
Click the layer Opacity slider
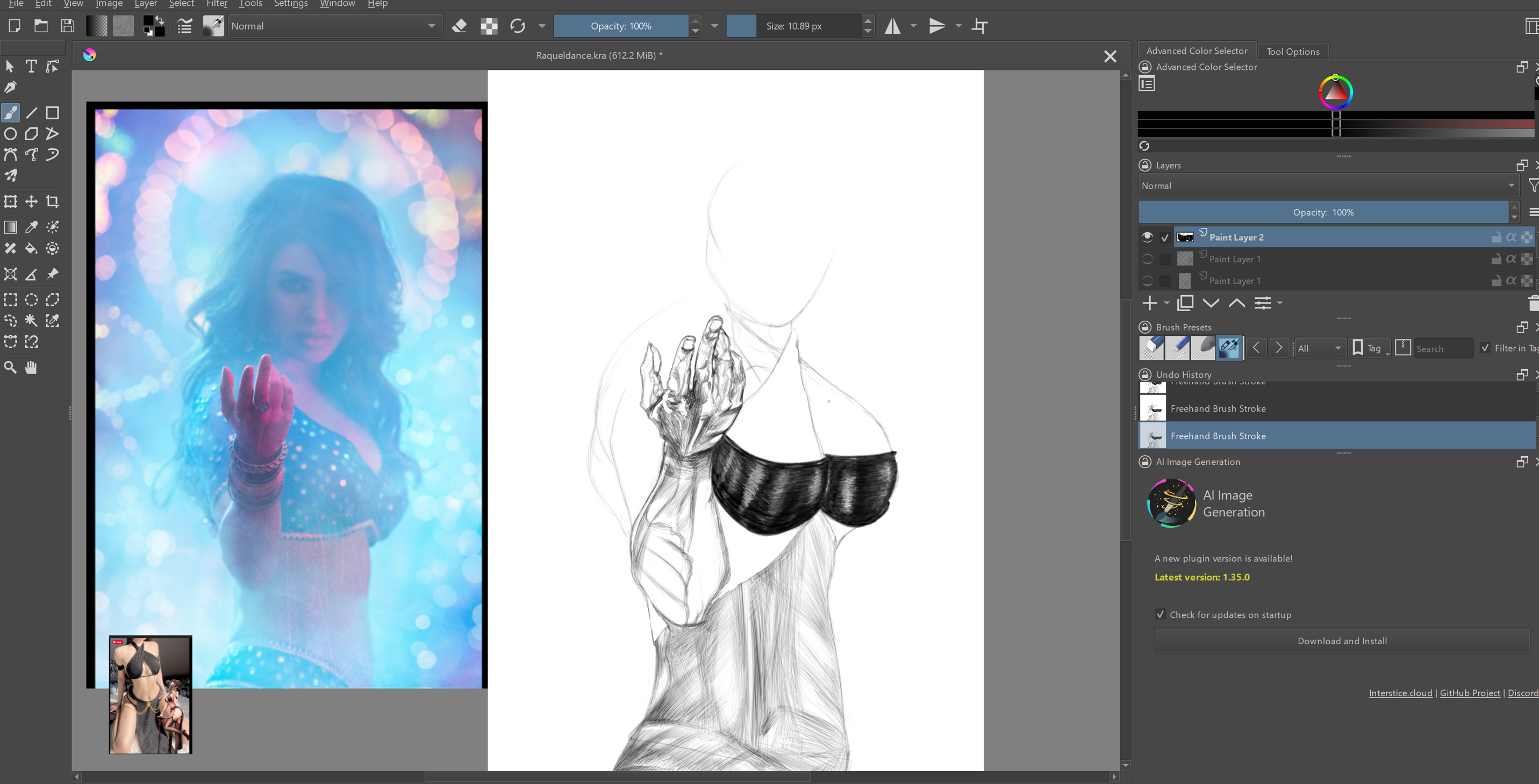(x=1323, y=212)
